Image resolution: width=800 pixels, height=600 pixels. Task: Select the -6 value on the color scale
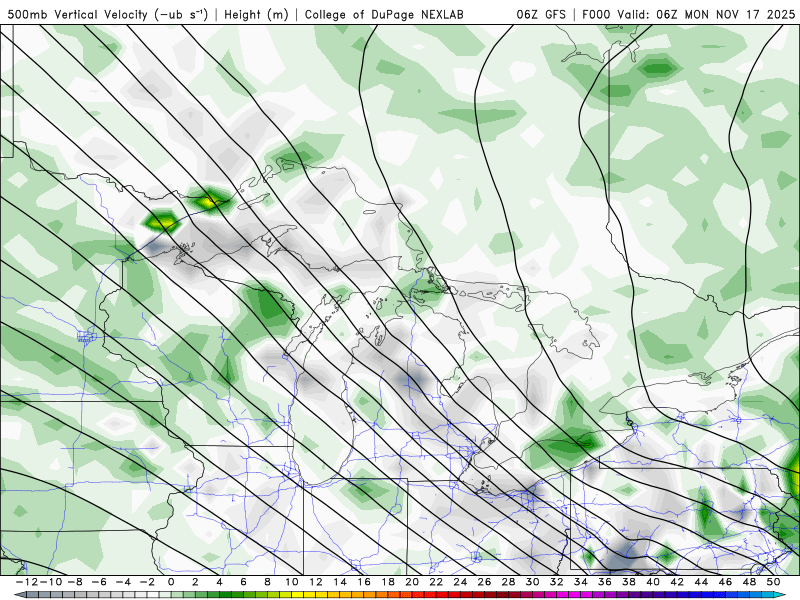click(x=99, y=582)
